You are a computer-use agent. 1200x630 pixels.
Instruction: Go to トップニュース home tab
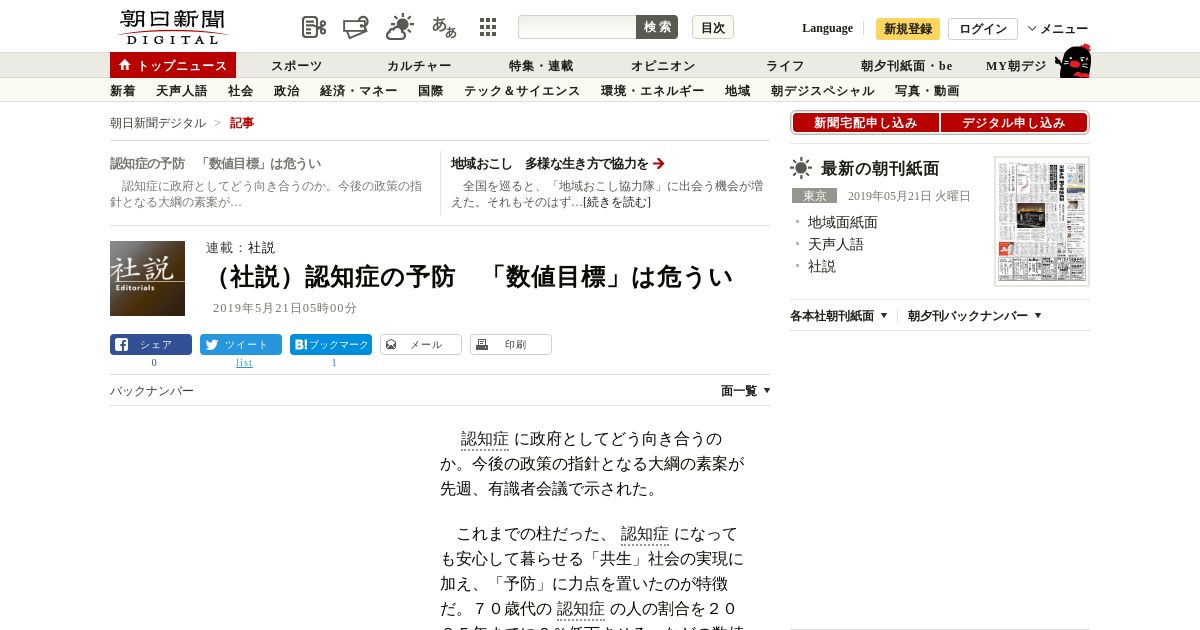(173, 65)
